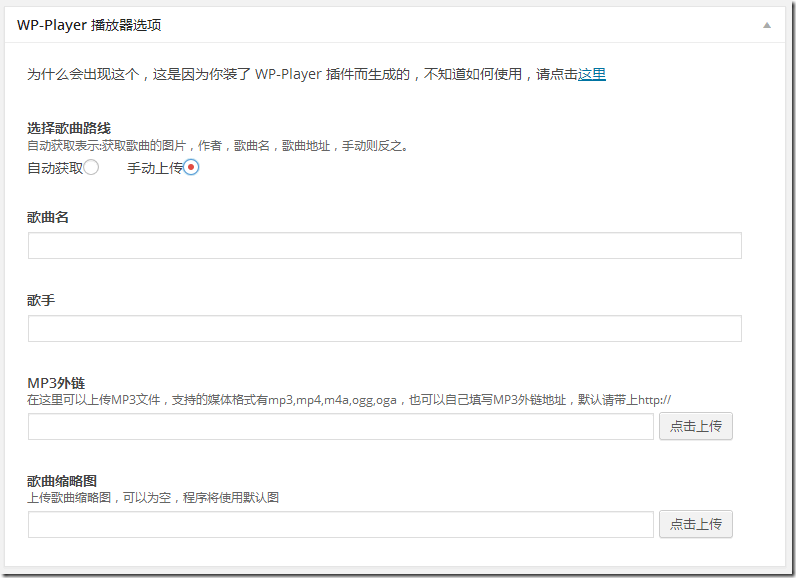Image resolution: width=796 pixels, height=578 pixels.
Task: Open the 这里 help link
Action: tap(592, 74)
